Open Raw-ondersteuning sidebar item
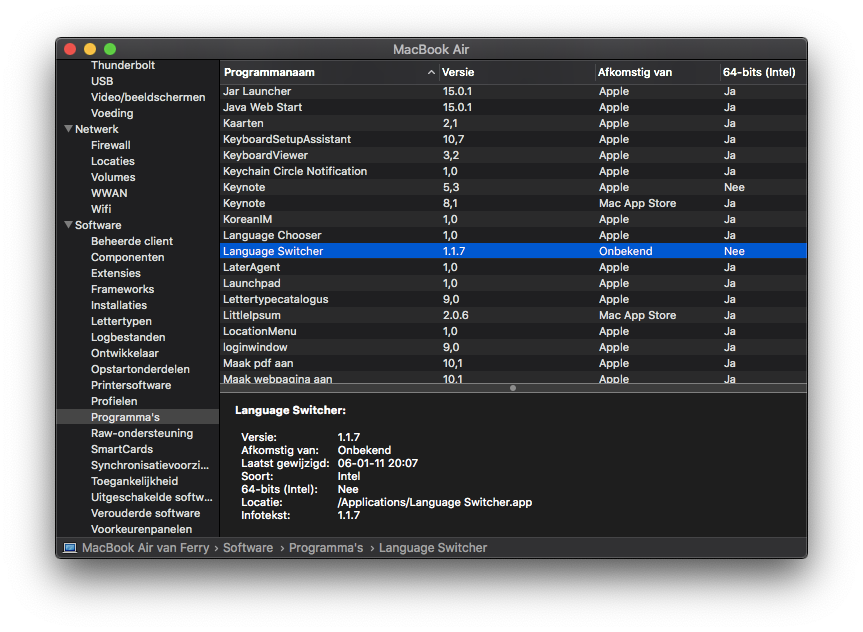 [142, 433]
